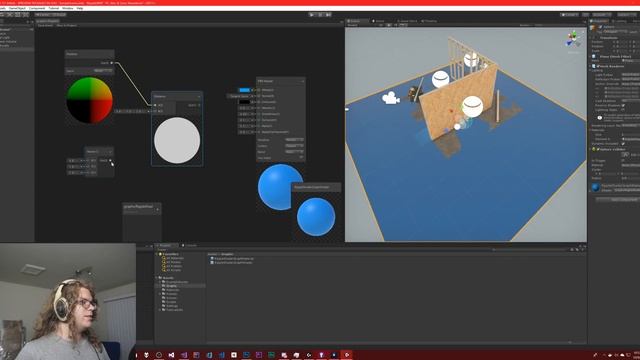The image size is (640, 360).
Task: Click the Pause button in Unity toolbar
Action: click(320, 15)
